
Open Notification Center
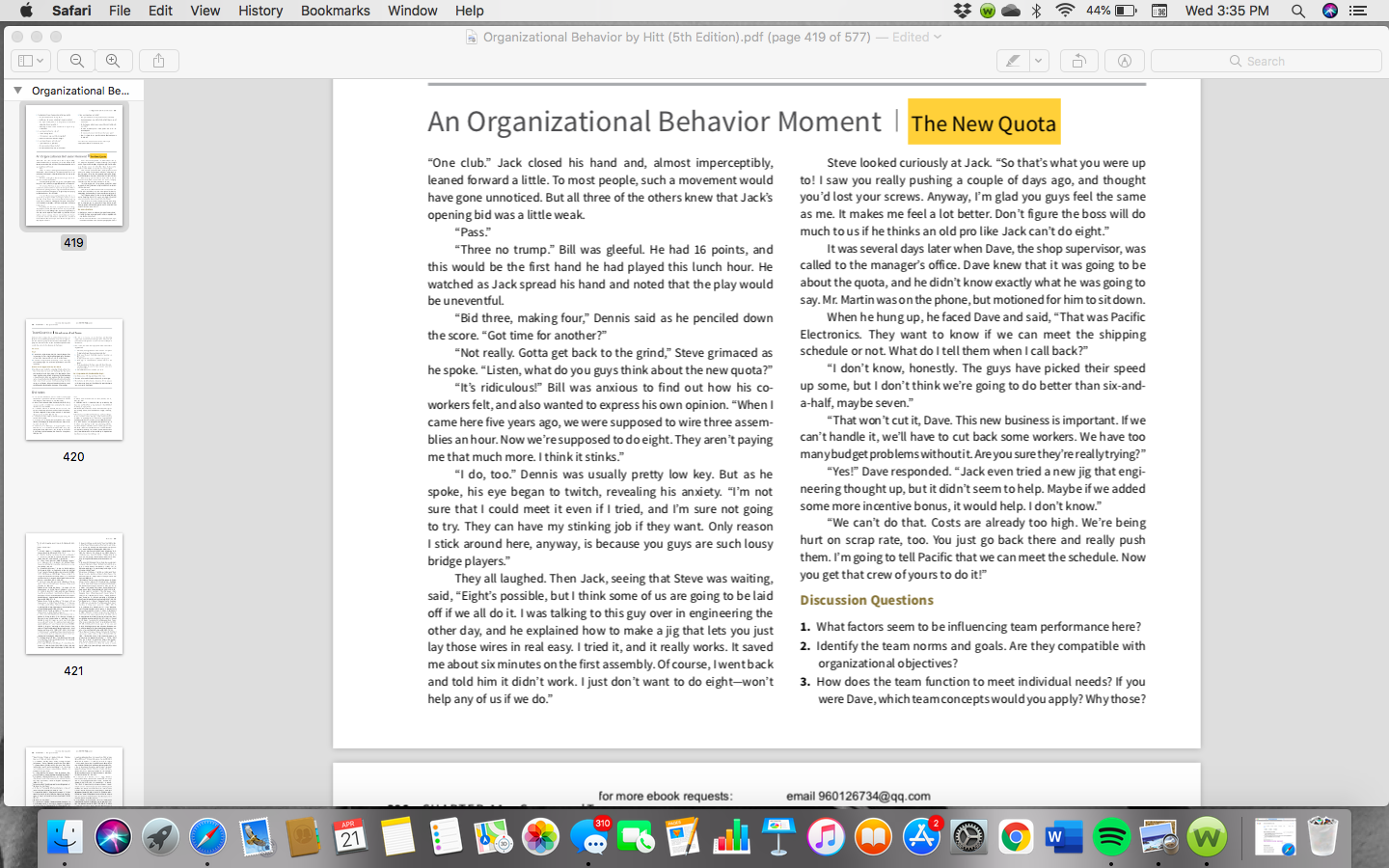click(x=1359, y=11)
